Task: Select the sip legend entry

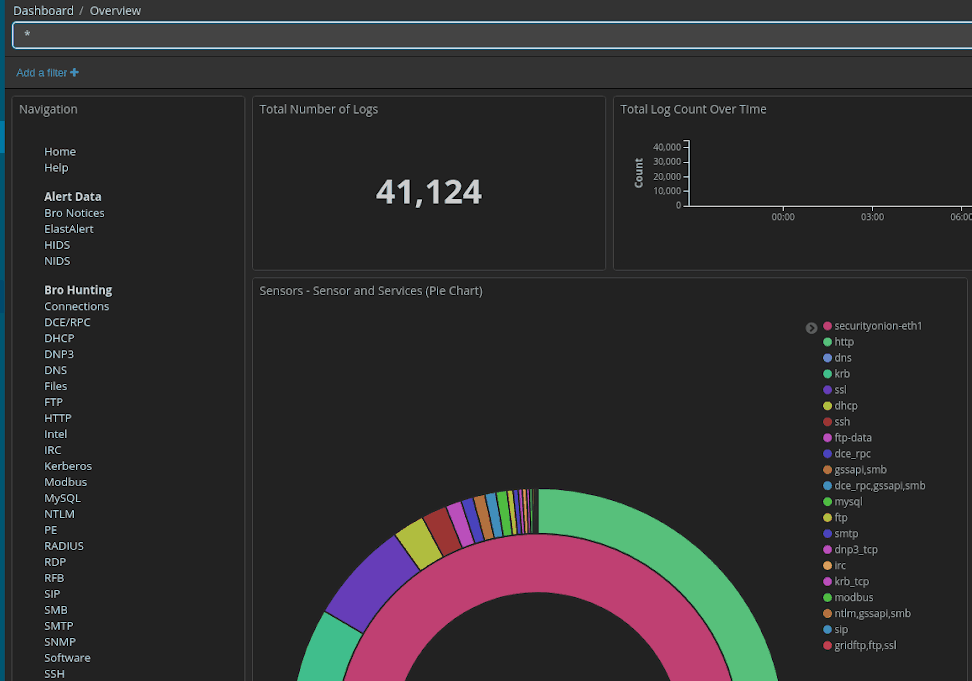Action: click(x=836, y=630)
